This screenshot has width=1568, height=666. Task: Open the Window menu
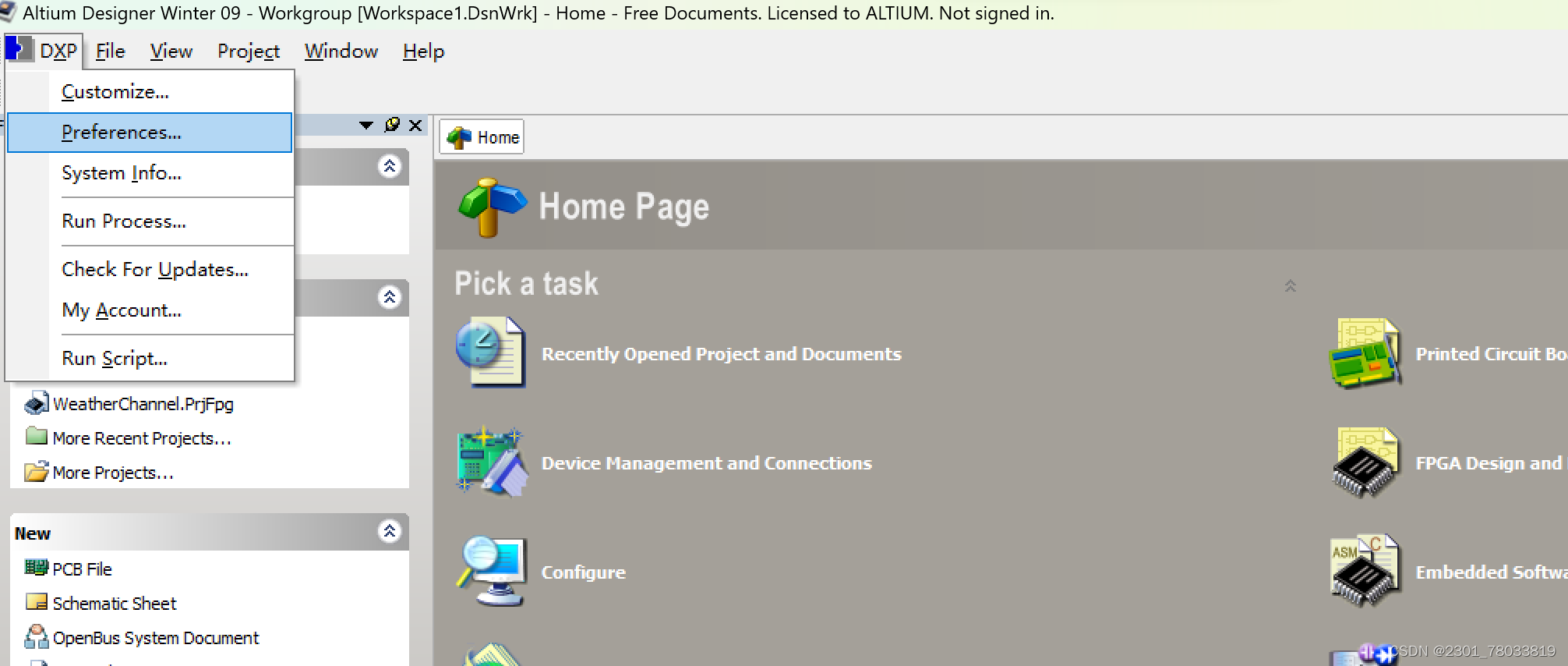point(341,51)
